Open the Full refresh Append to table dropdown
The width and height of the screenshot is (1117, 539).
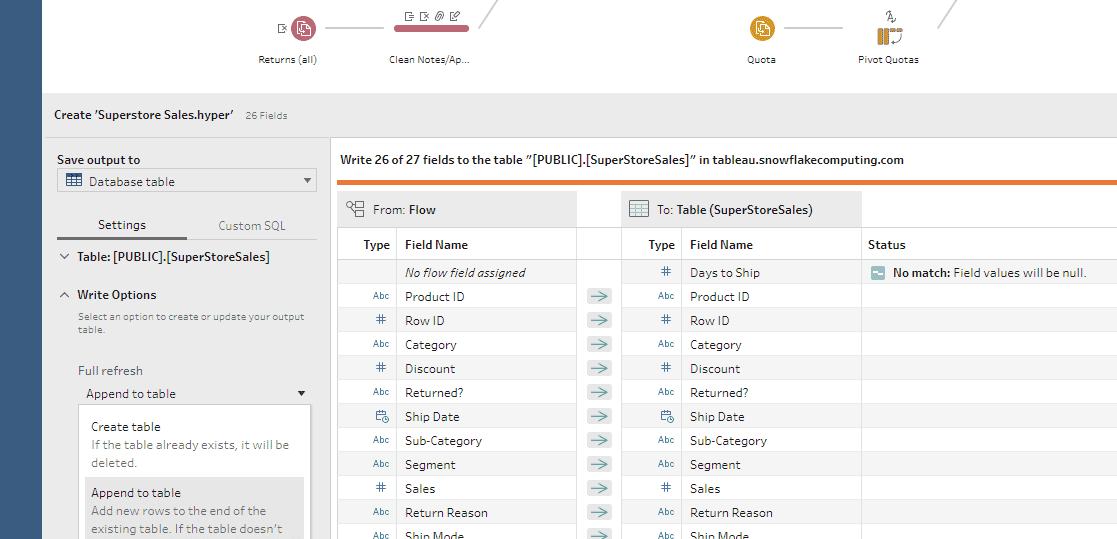[x=195, y=394]
